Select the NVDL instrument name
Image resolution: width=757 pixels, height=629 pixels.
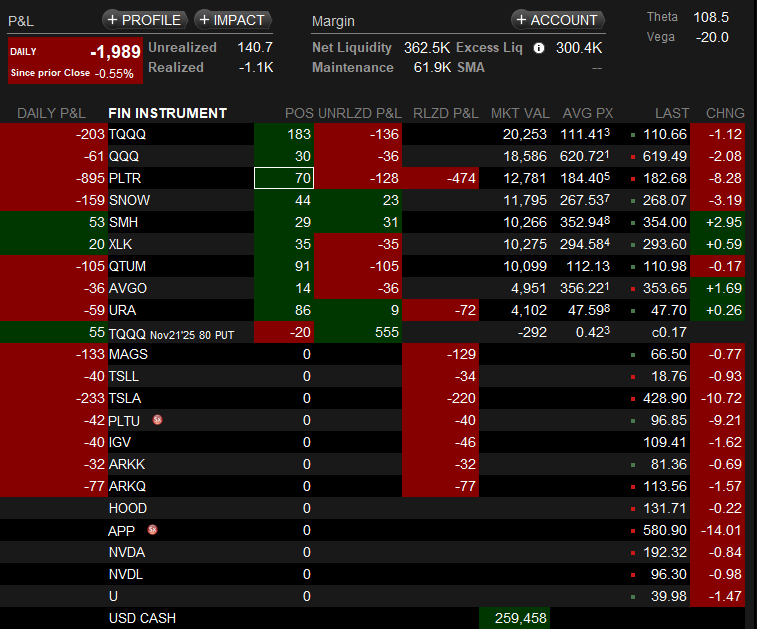coord(126,574)
